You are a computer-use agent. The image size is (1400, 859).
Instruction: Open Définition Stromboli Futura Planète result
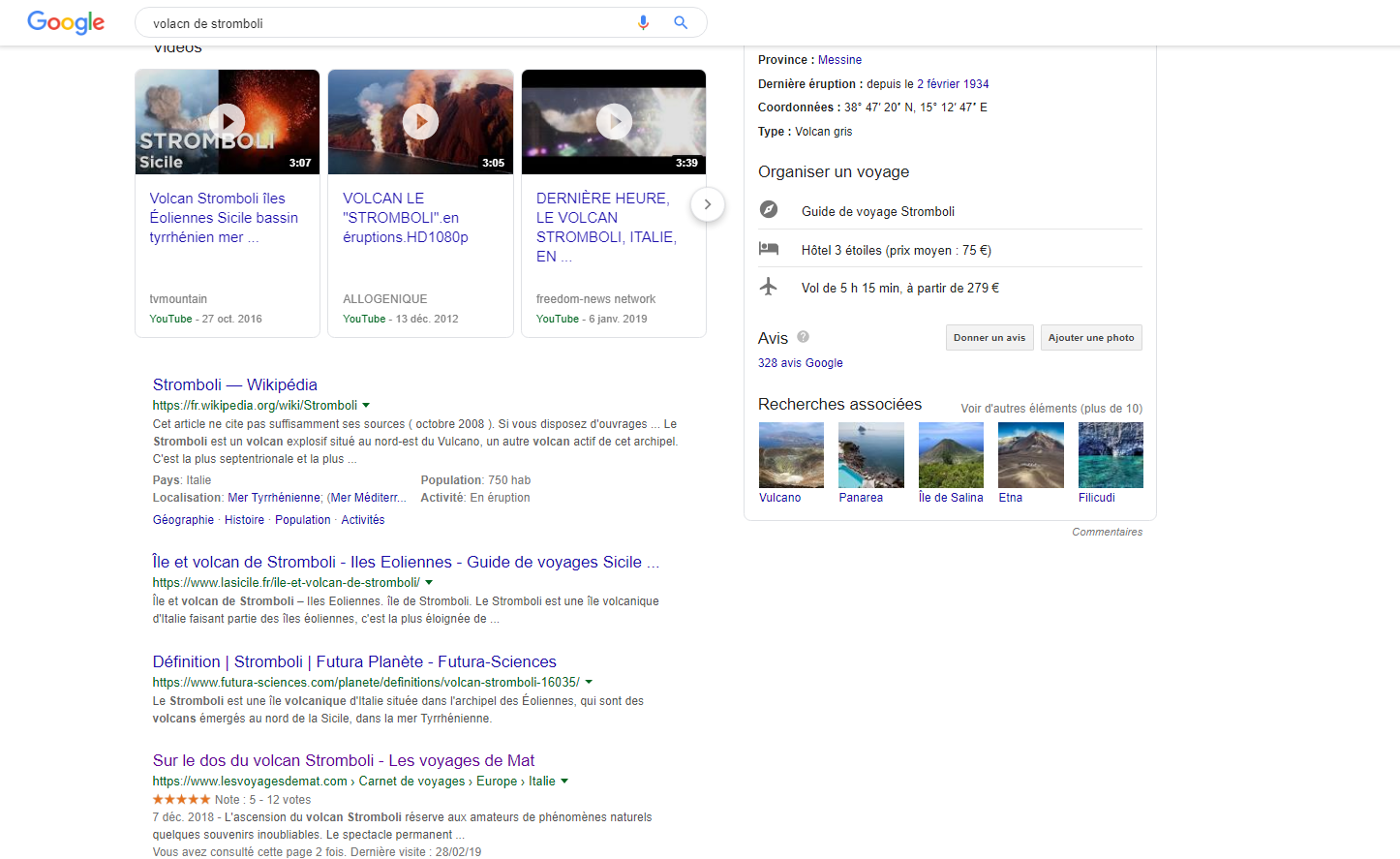click(354, 661)
